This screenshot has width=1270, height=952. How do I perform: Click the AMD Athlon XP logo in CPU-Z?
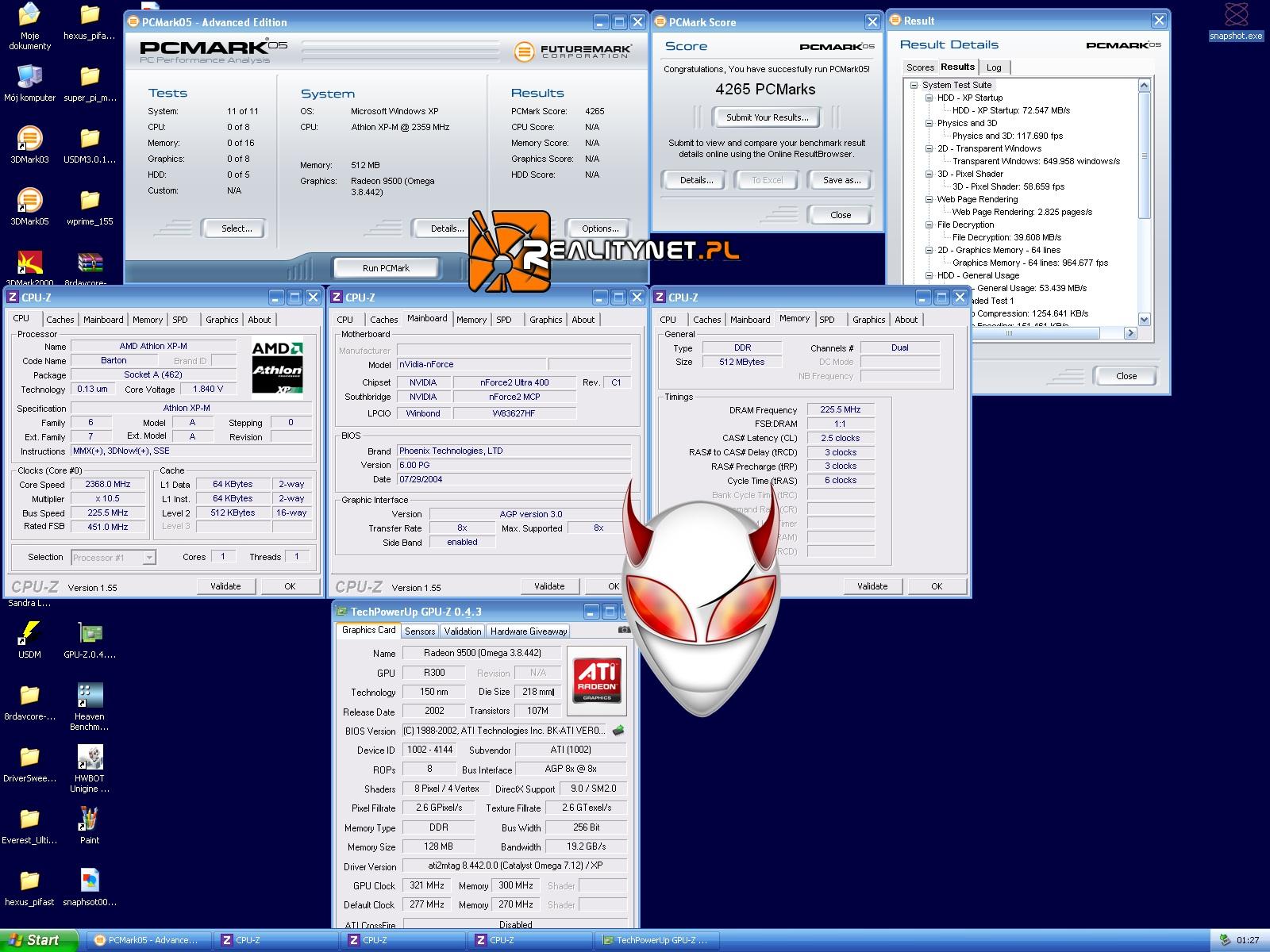[x=278, y=367]
